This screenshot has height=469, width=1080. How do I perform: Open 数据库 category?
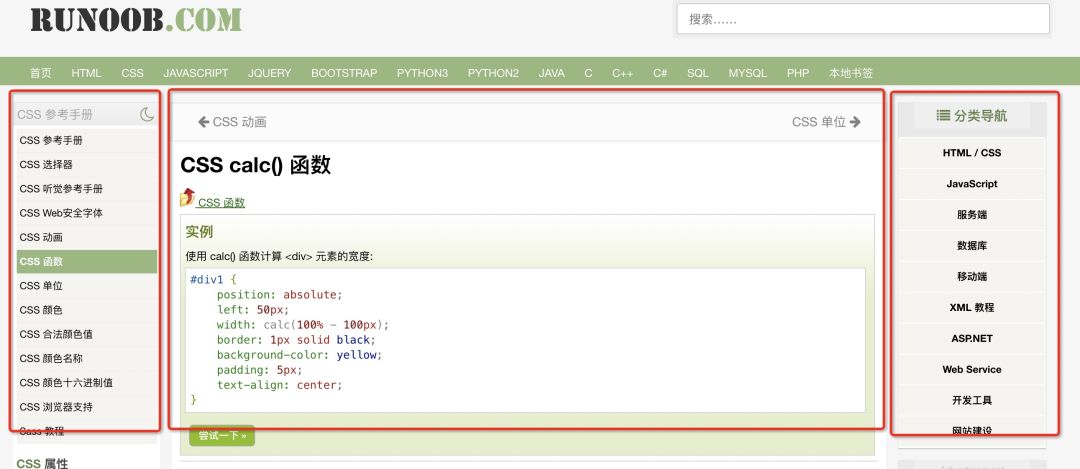(972, 246)
